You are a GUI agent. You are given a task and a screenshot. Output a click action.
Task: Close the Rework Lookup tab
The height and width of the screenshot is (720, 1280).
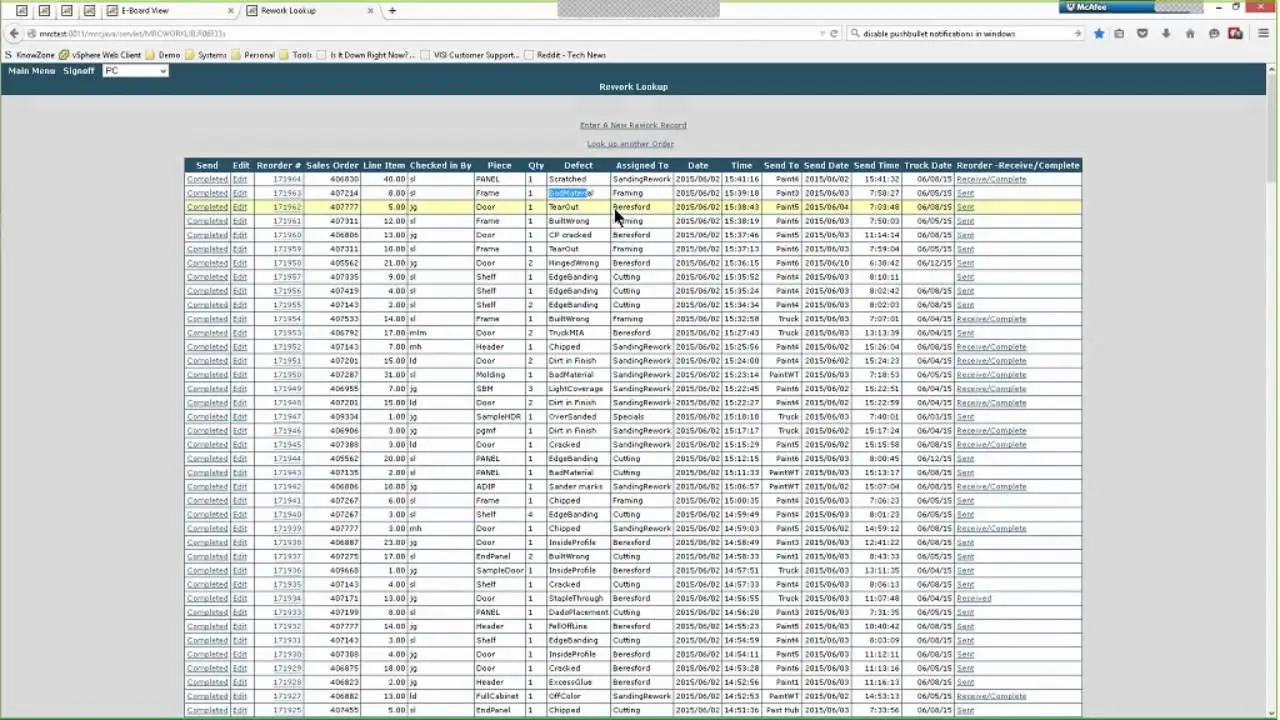371,10
